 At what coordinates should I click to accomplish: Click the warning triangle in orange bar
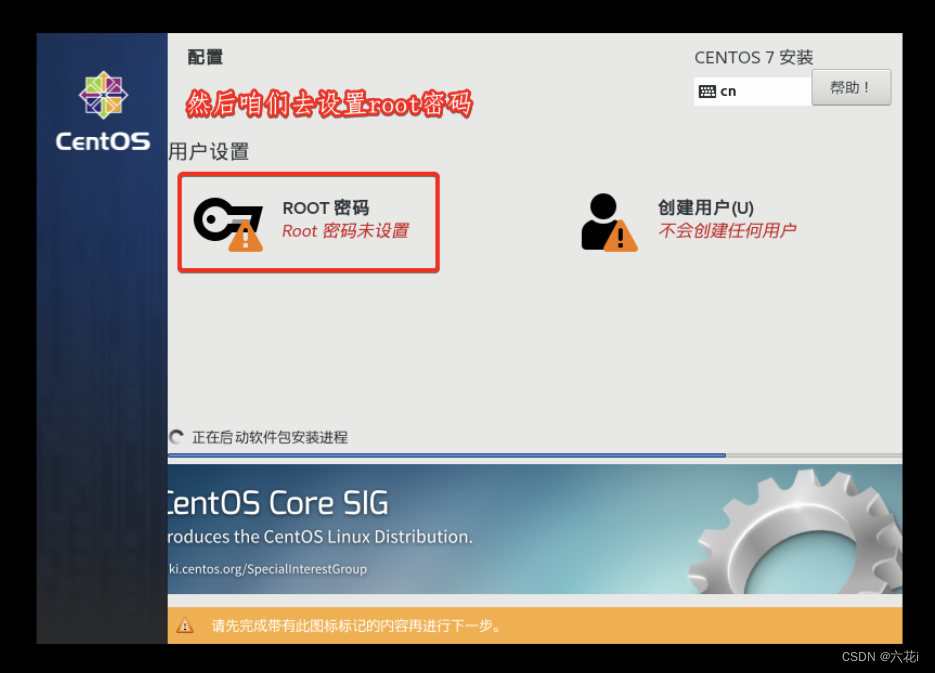[185, 625]
